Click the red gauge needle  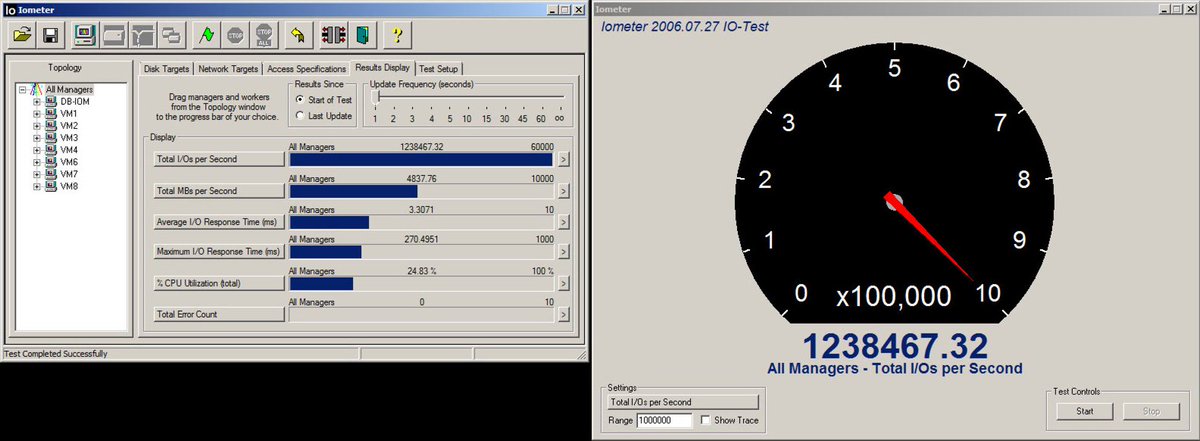coord(931,238)
